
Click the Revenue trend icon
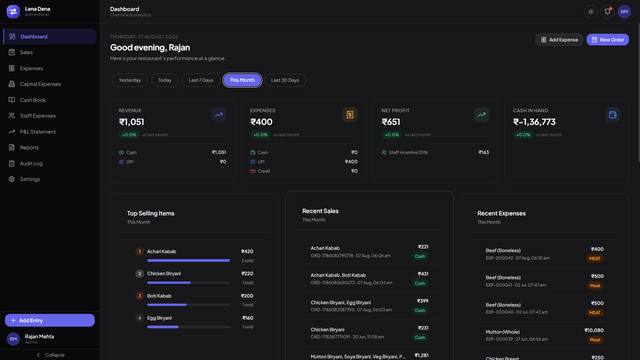(x=219, y=115)
